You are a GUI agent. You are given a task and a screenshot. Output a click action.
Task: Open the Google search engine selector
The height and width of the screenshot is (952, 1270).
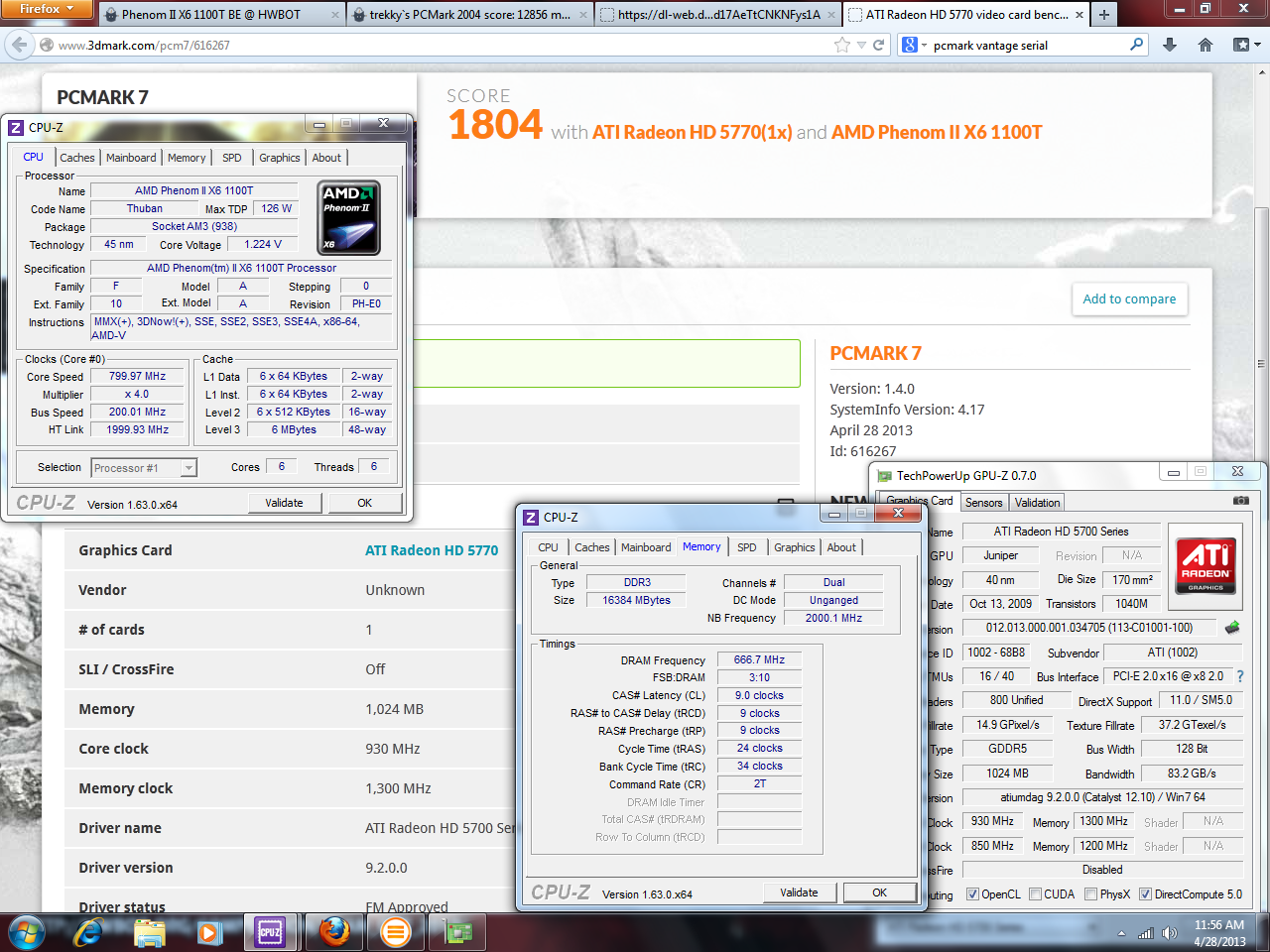[914, 45]
